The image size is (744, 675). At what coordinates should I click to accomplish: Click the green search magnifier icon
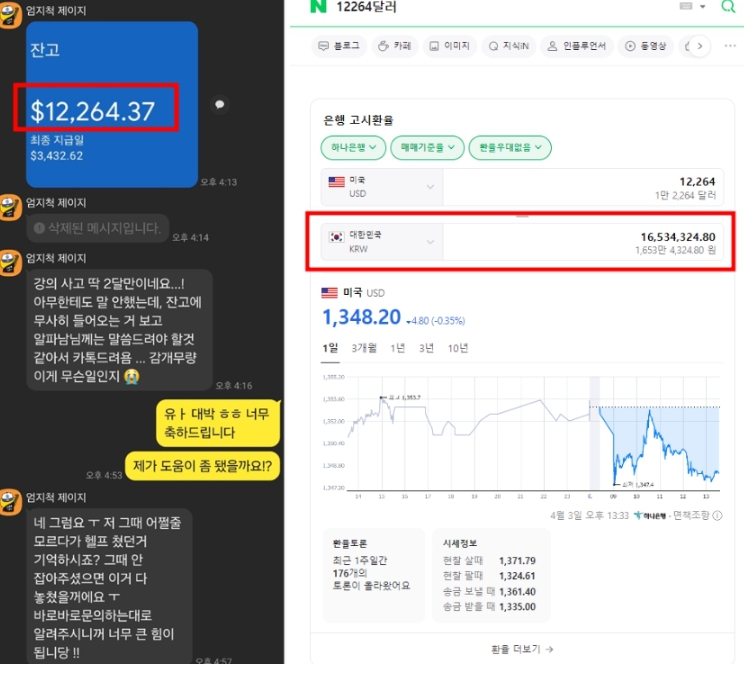click(x=728, y=6)
